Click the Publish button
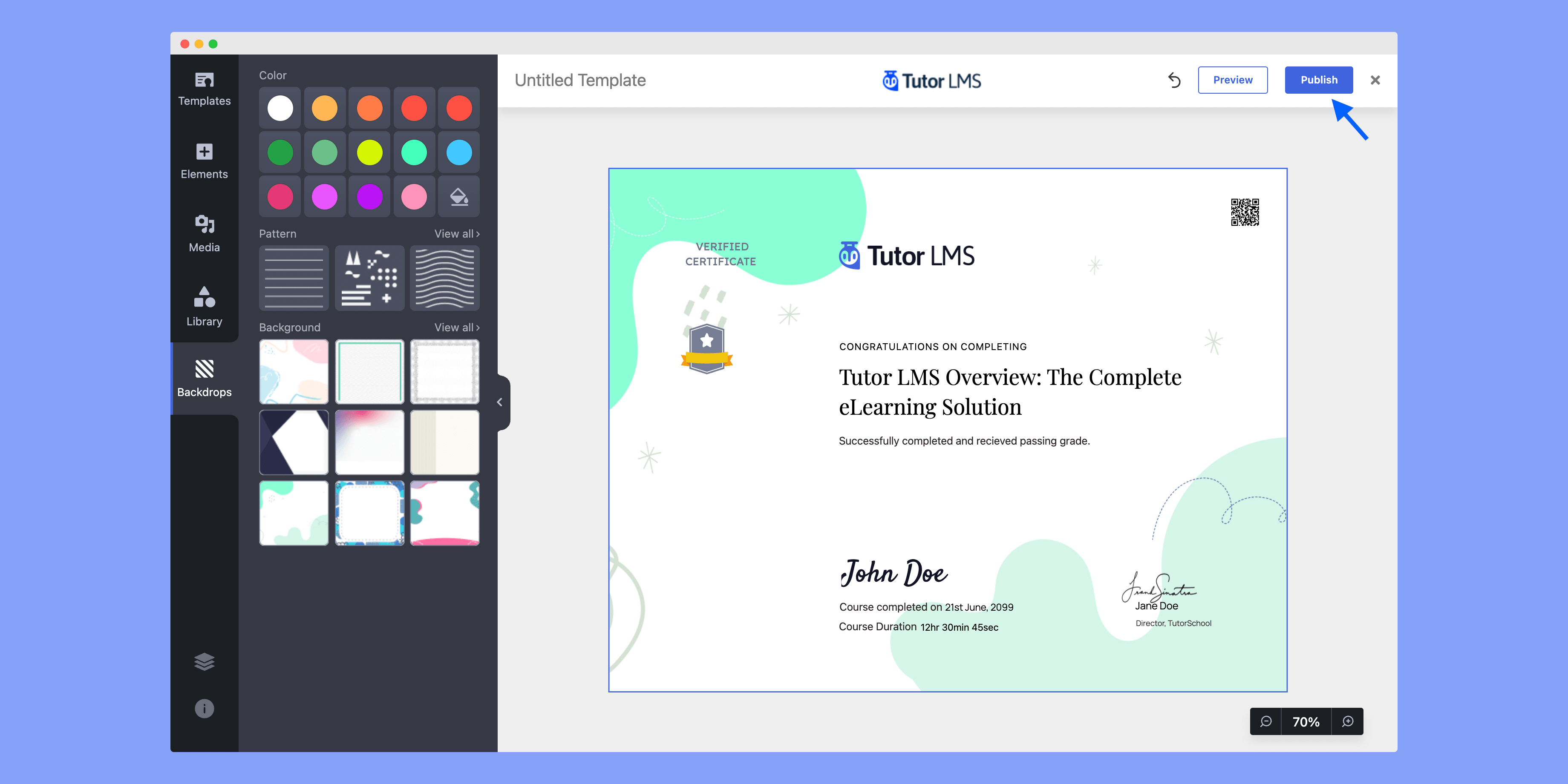Screen dimensions: 1568x784 [x=1318, y=80]
